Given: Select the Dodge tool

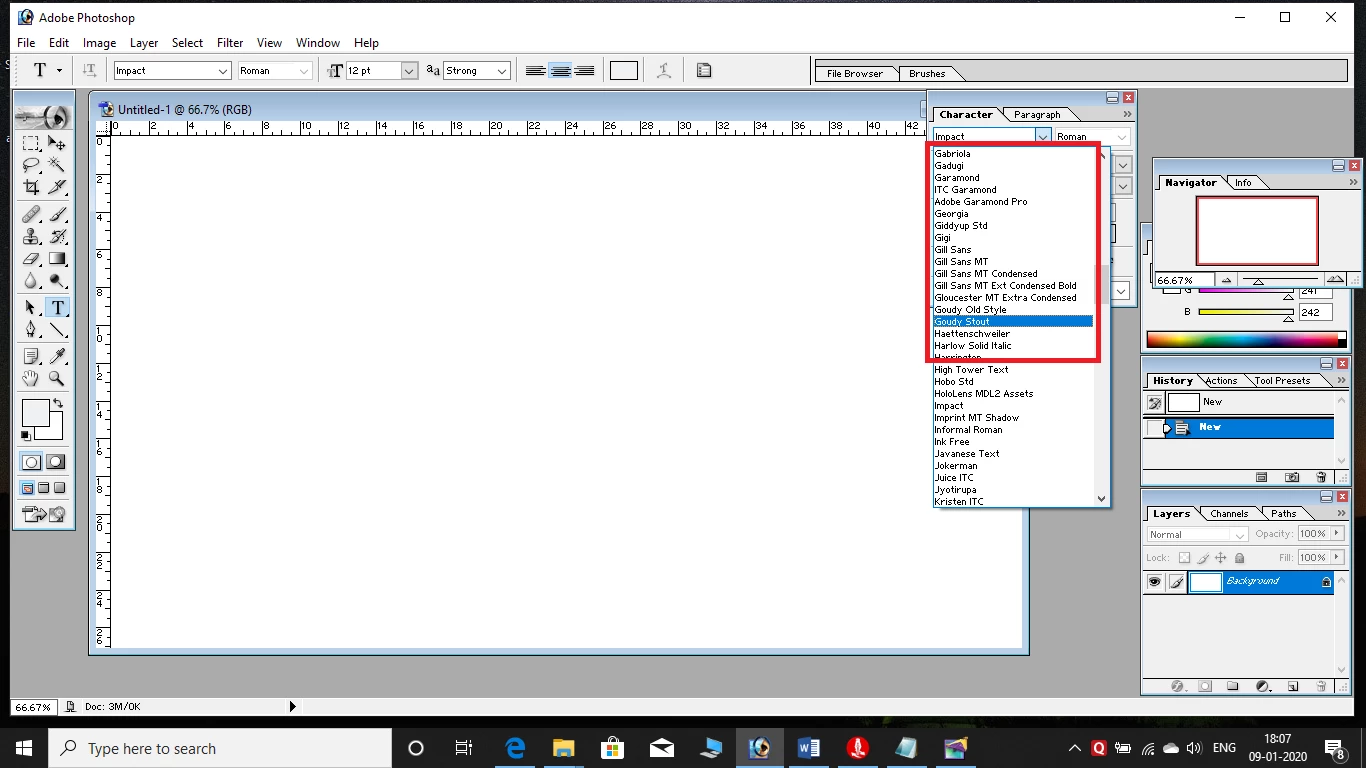Looking at the screenshot, I should (57, 280).
